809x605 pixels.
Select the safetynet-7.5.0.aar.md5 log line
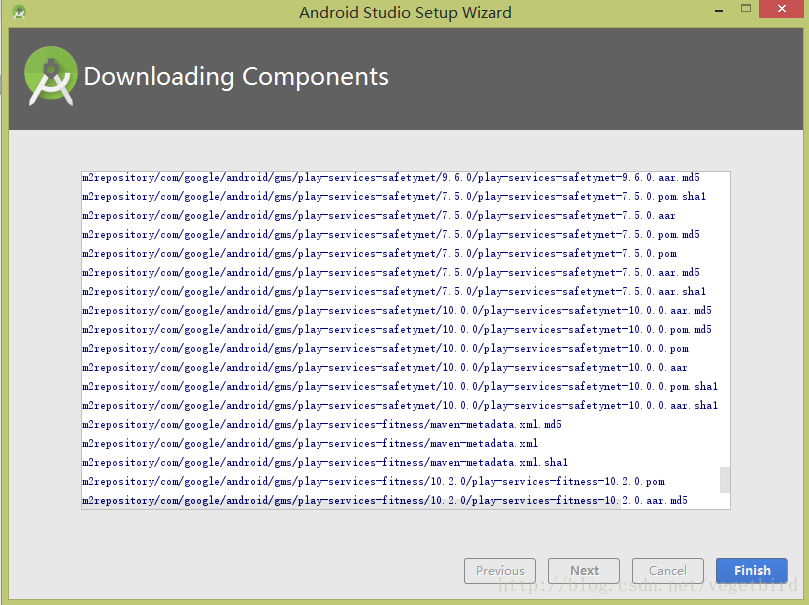pyautogui.click(x=391, y=272)
